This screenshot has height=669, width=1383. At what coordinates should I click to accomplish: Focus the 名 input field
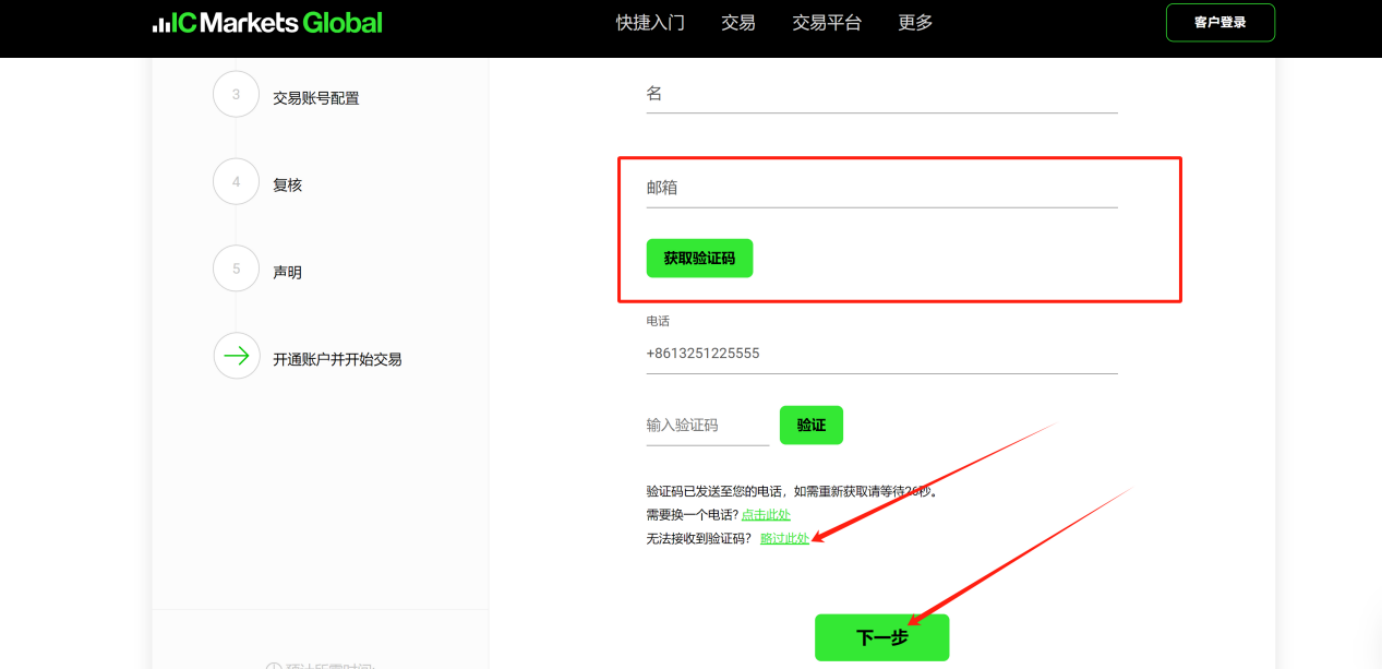[881, 94]
